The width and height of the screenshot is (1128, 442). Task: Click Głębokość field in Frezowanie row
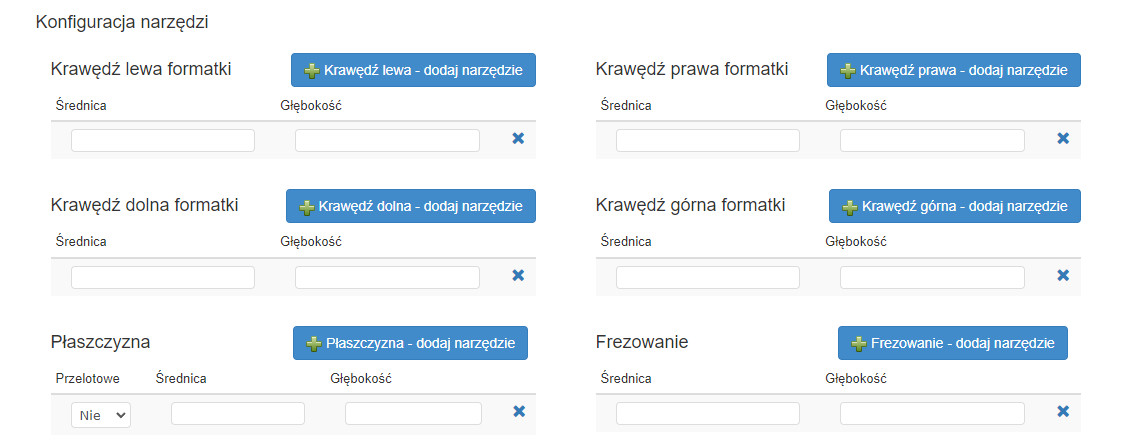(x=932, y=413)
